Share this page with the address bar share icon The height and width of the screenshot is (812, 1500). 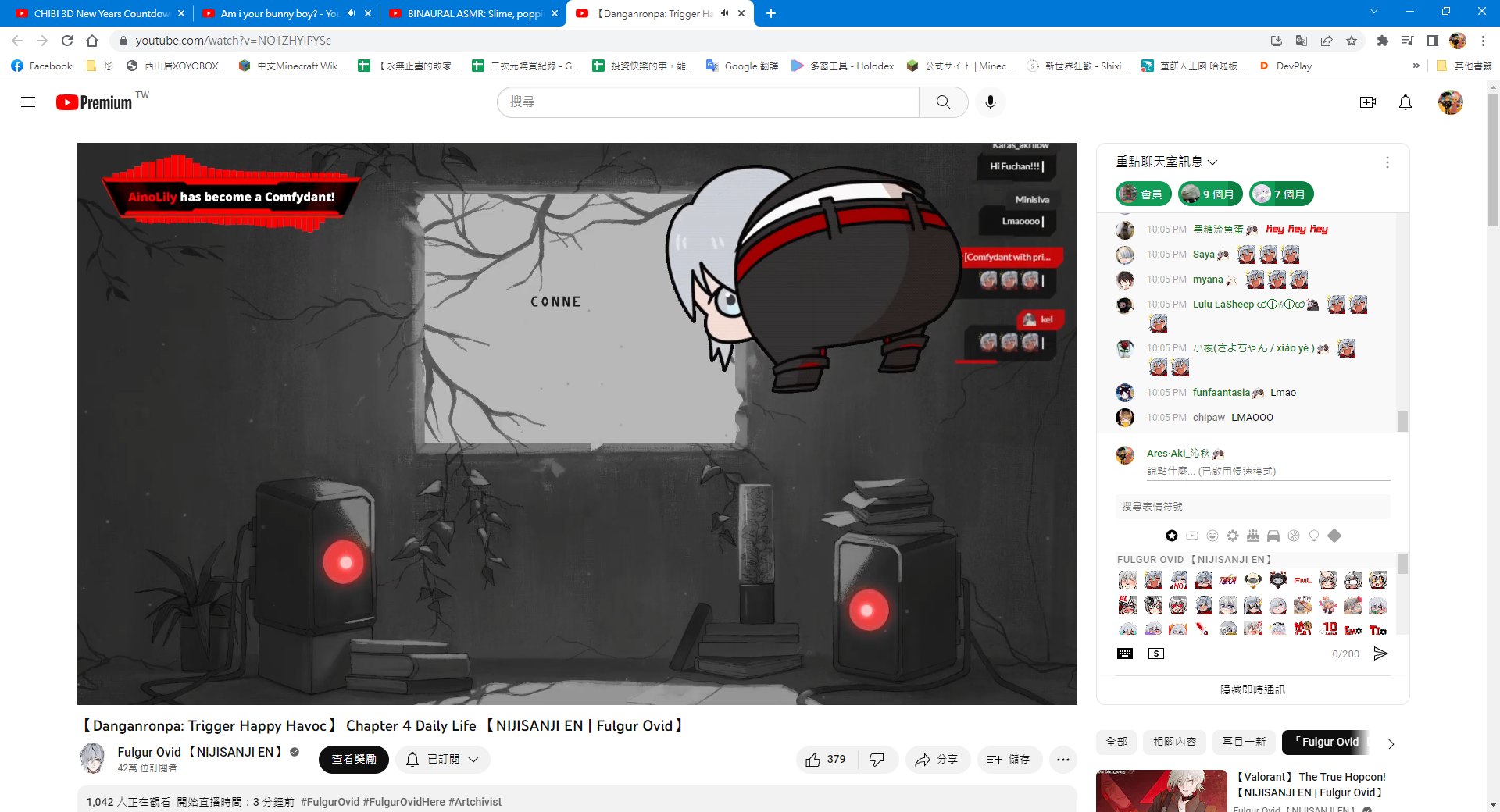pyautogui.click(x=1326, y=41)
